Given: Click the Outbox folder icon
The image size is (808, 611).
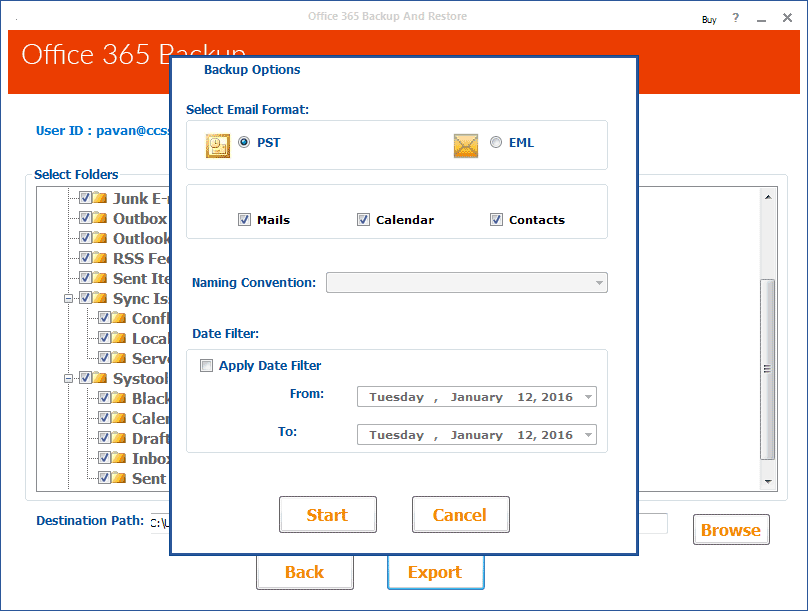Looking at the screenshot, I should (100, 218).
